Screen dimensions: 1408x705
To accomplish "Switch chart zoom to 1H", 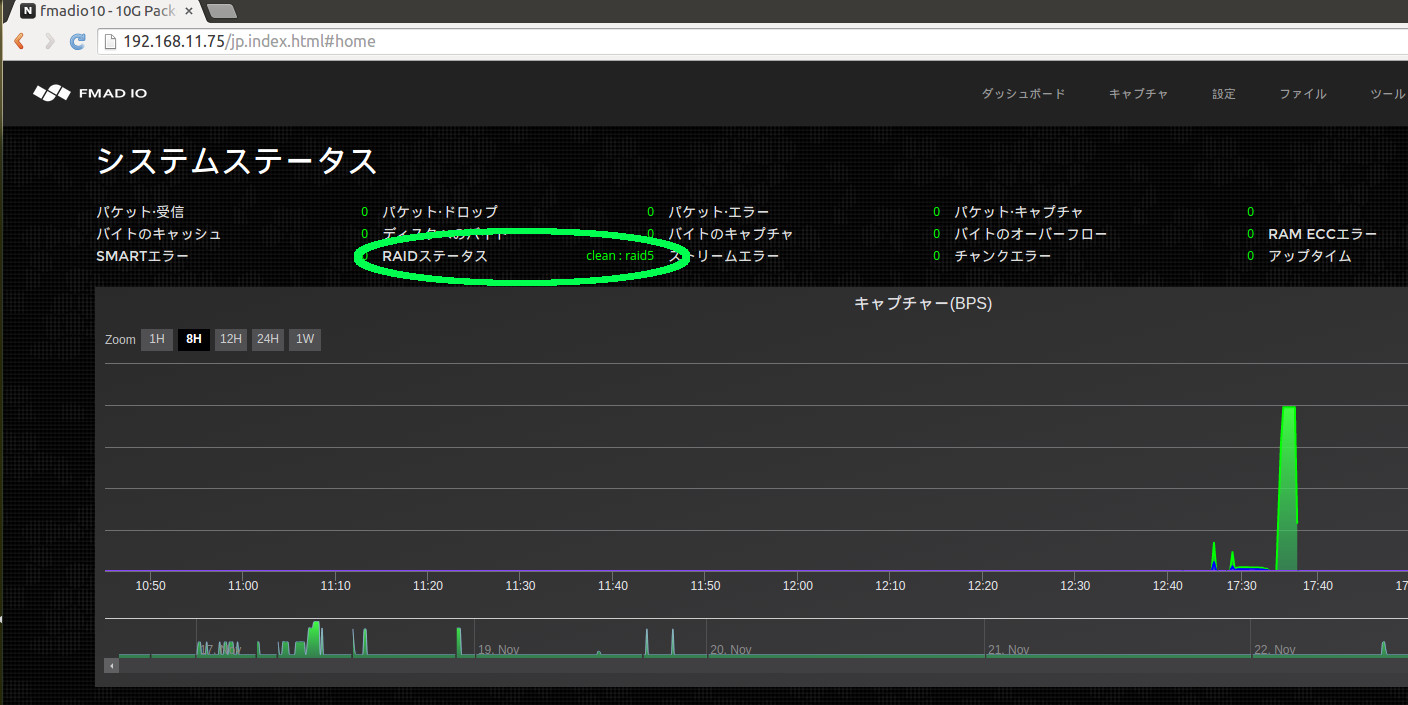I will (156, 339).
